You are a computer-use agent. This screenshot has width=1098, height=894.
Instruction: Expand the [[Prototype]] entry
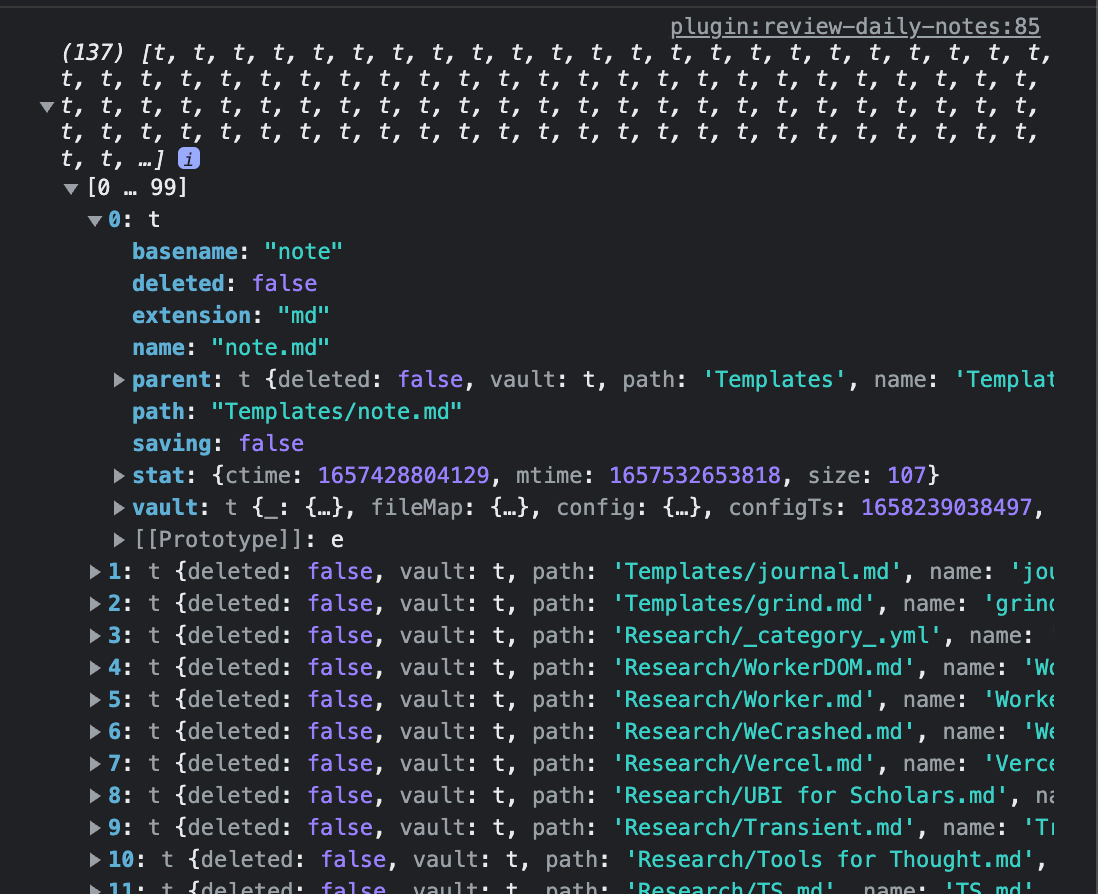pos(119,540)
